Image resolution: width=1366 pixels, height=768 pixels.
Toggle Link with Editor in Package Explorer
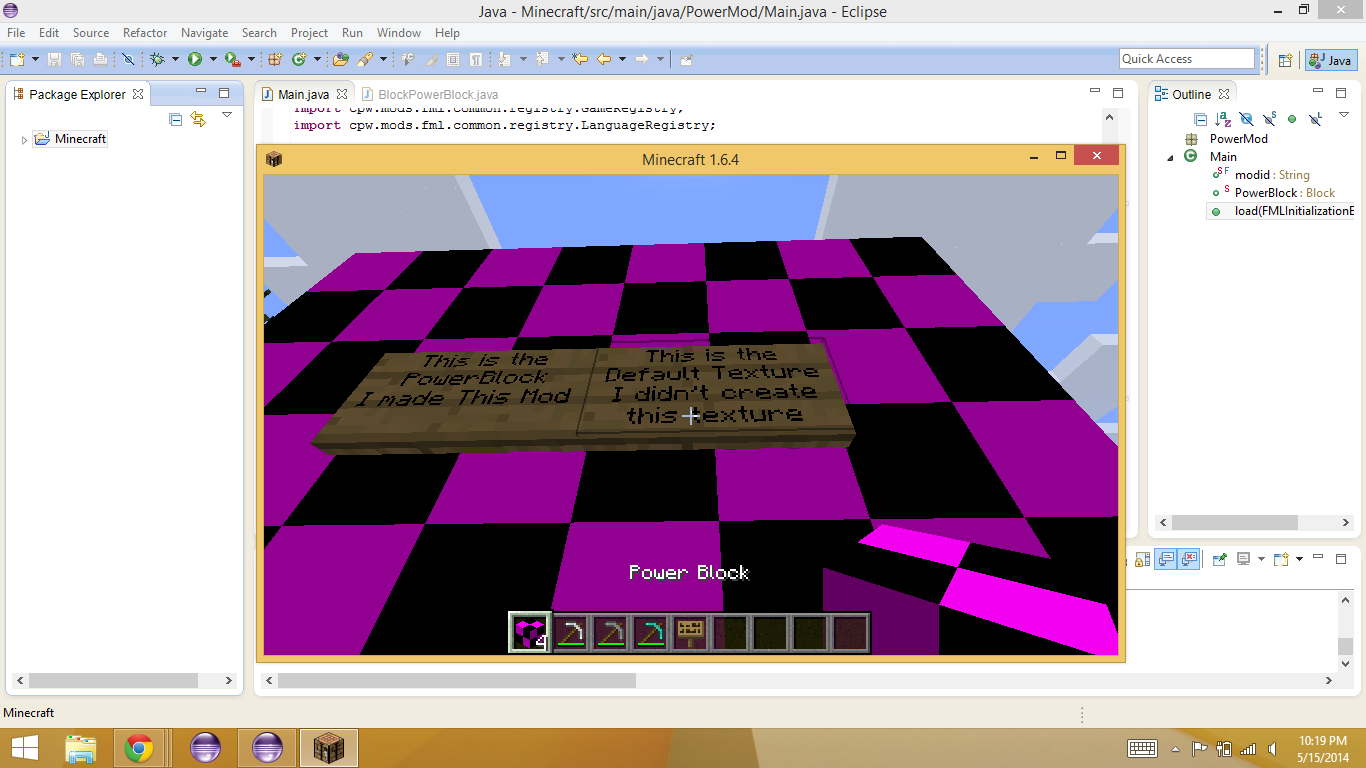198,119
